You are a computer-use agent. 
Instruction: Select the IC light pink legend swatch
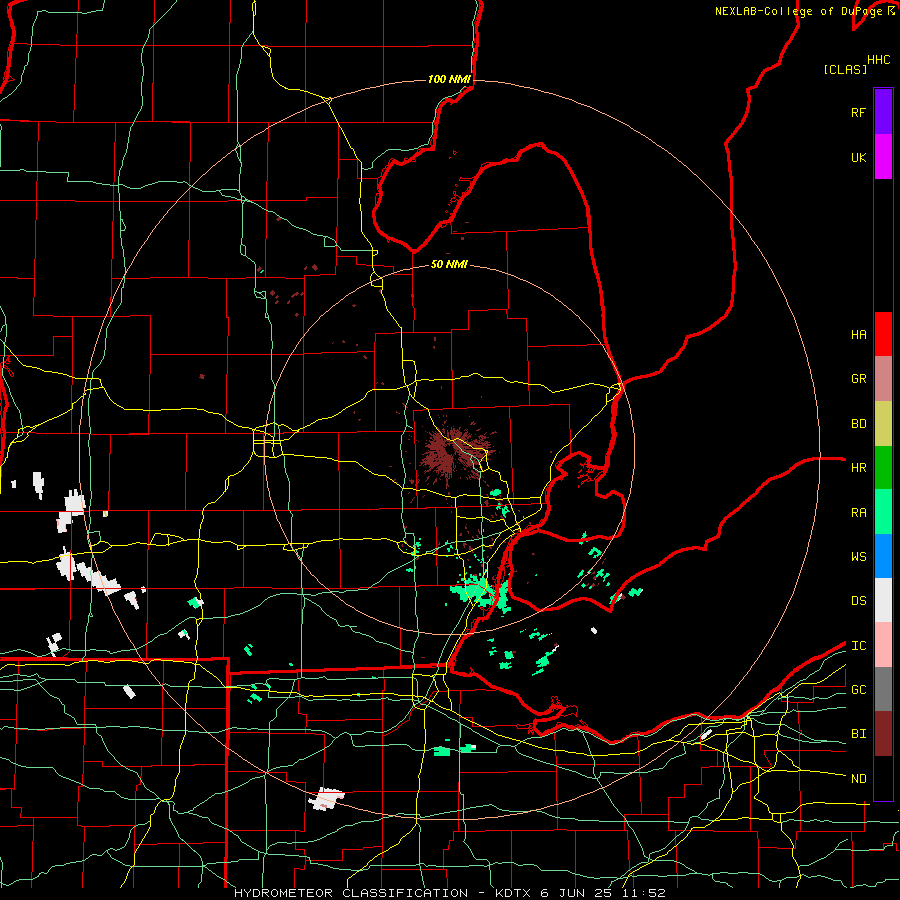point(883,645)
